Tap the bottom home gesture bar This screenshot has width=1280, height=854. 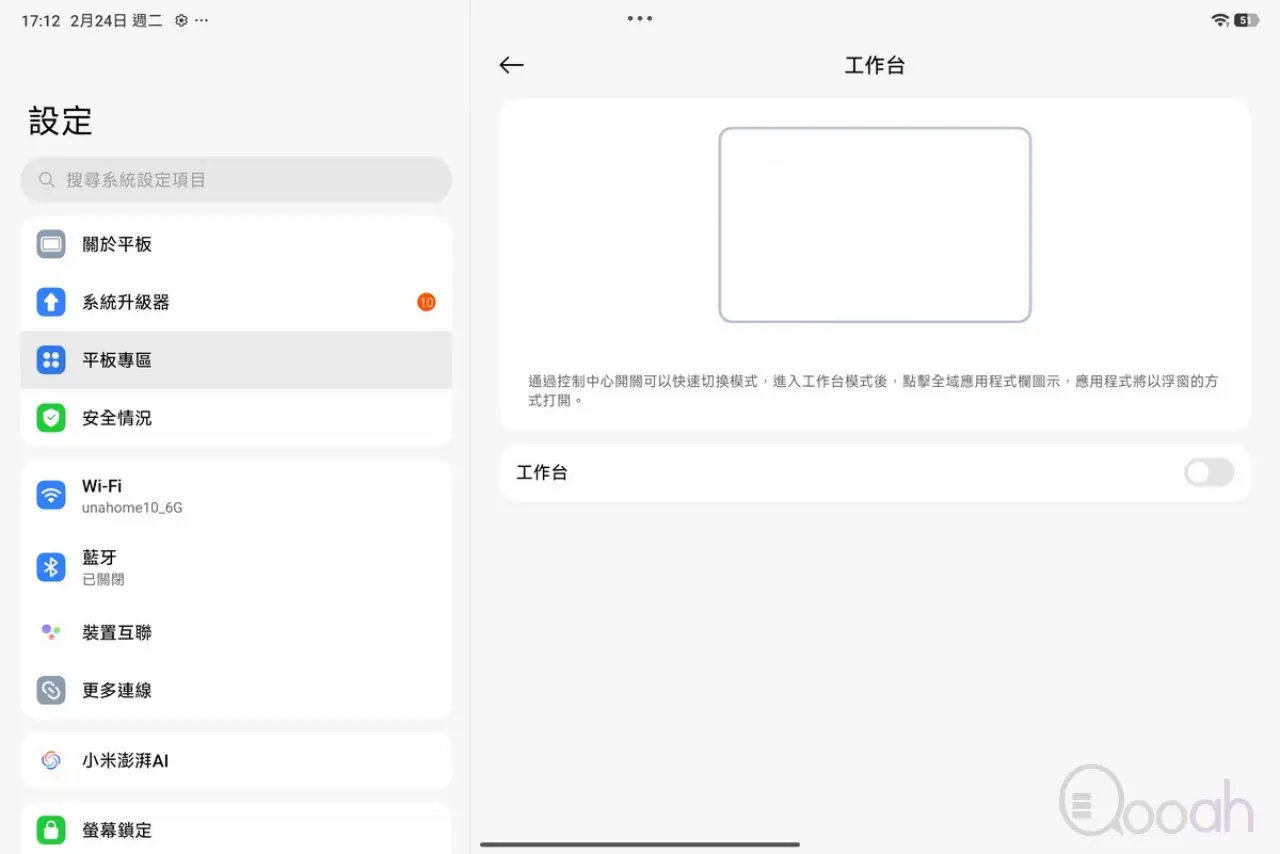(x=640, y=845)
